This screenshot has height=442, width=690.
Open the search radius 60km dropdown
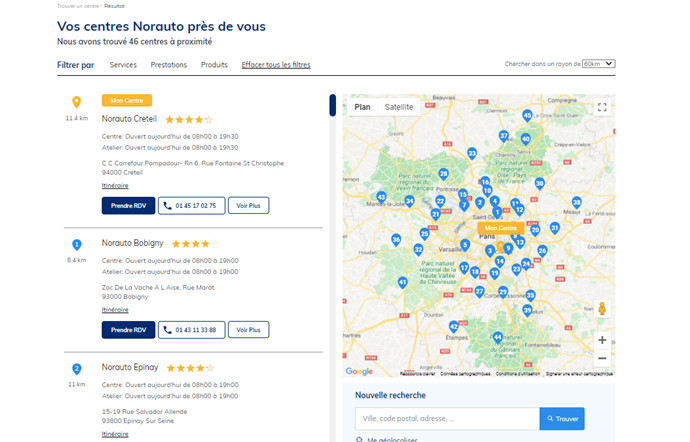click(x=598, y=64)
